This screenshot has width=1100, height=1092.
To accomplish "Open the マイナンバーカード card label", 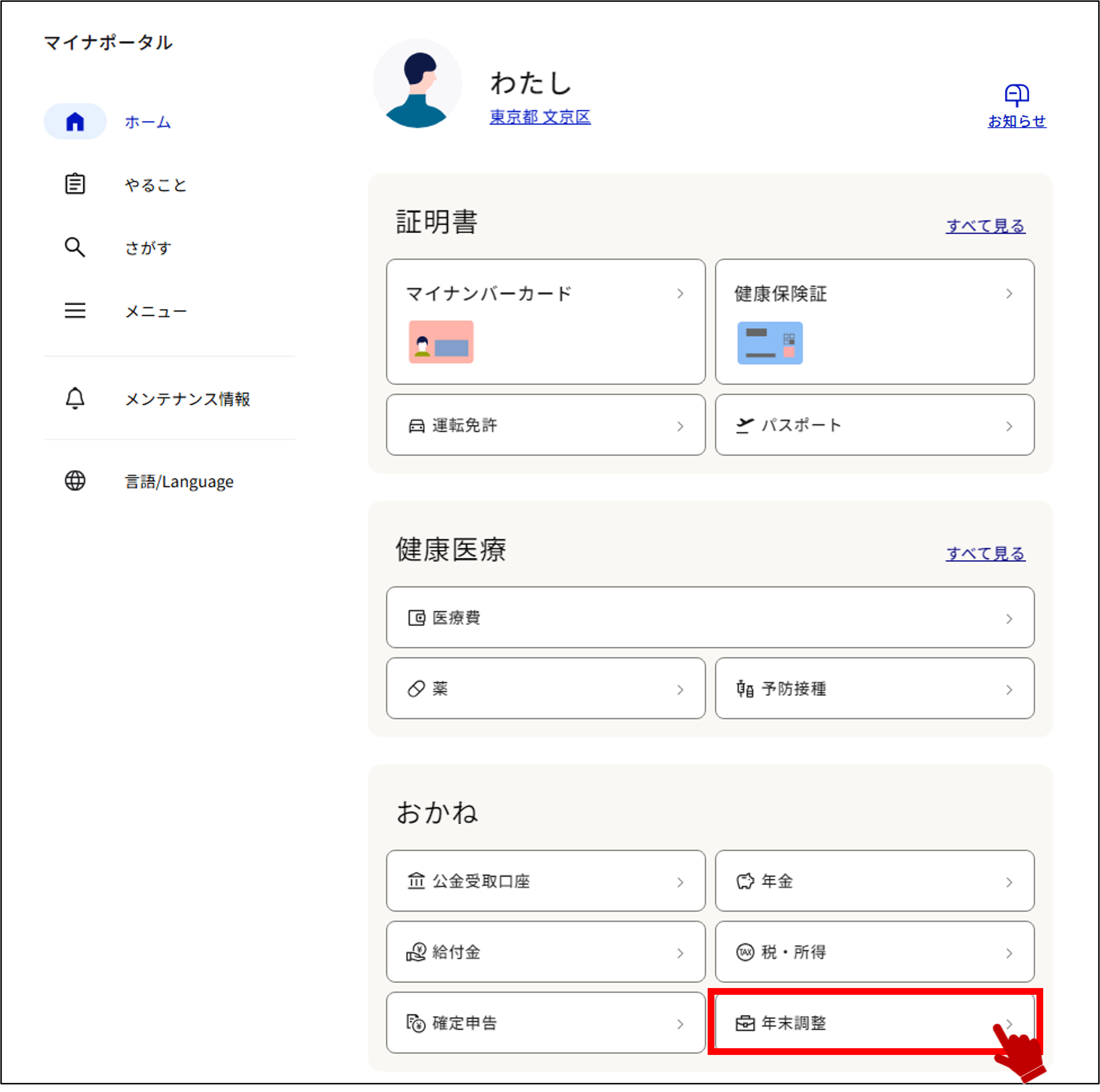I will click(489, 294).
